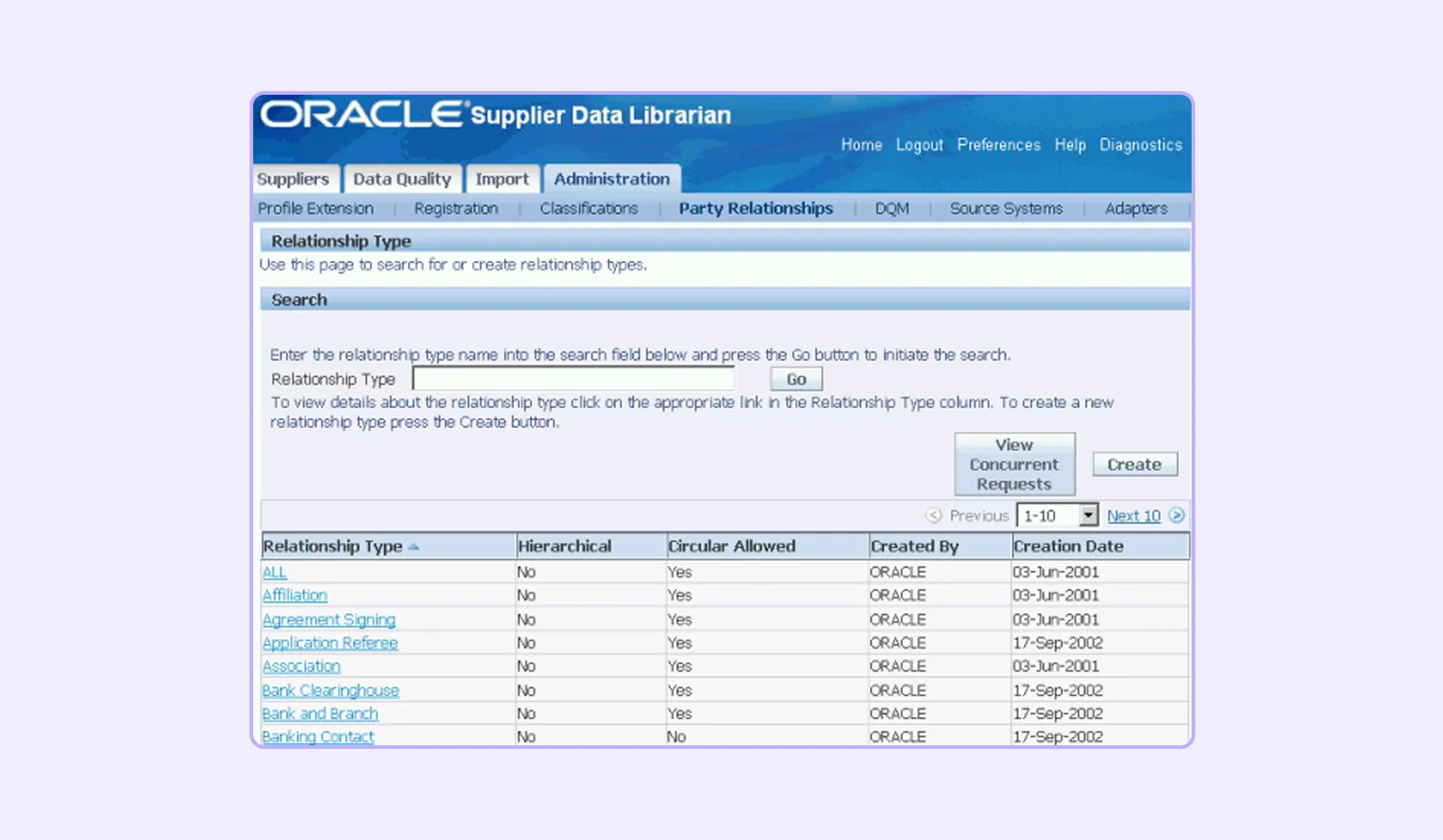Screen dimensions: 1443x840
Task: Open the Adapters subtab
Action: [1136, 209]
